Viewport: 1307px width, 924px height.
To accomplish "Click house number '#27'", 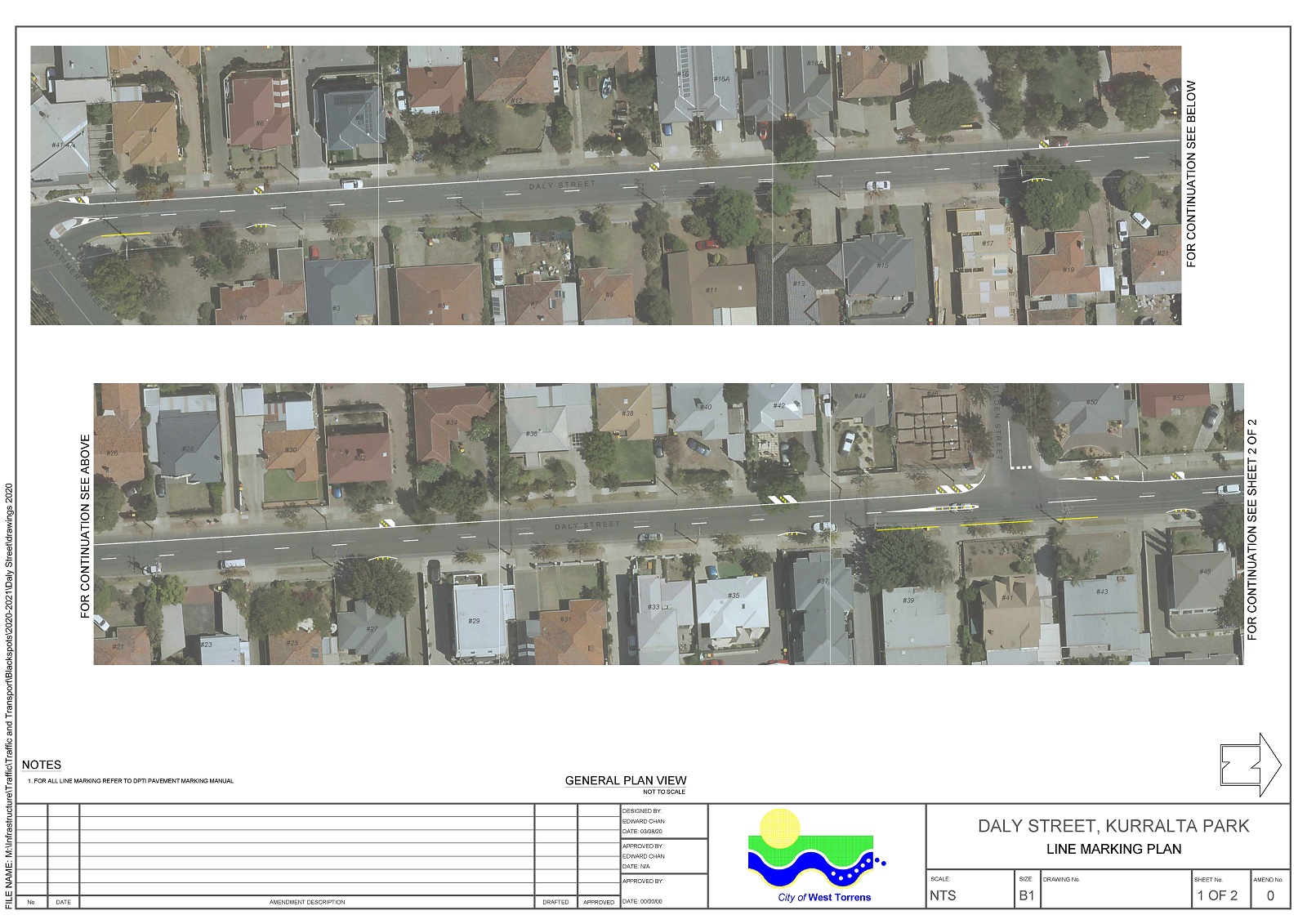I will pos(372,629).
